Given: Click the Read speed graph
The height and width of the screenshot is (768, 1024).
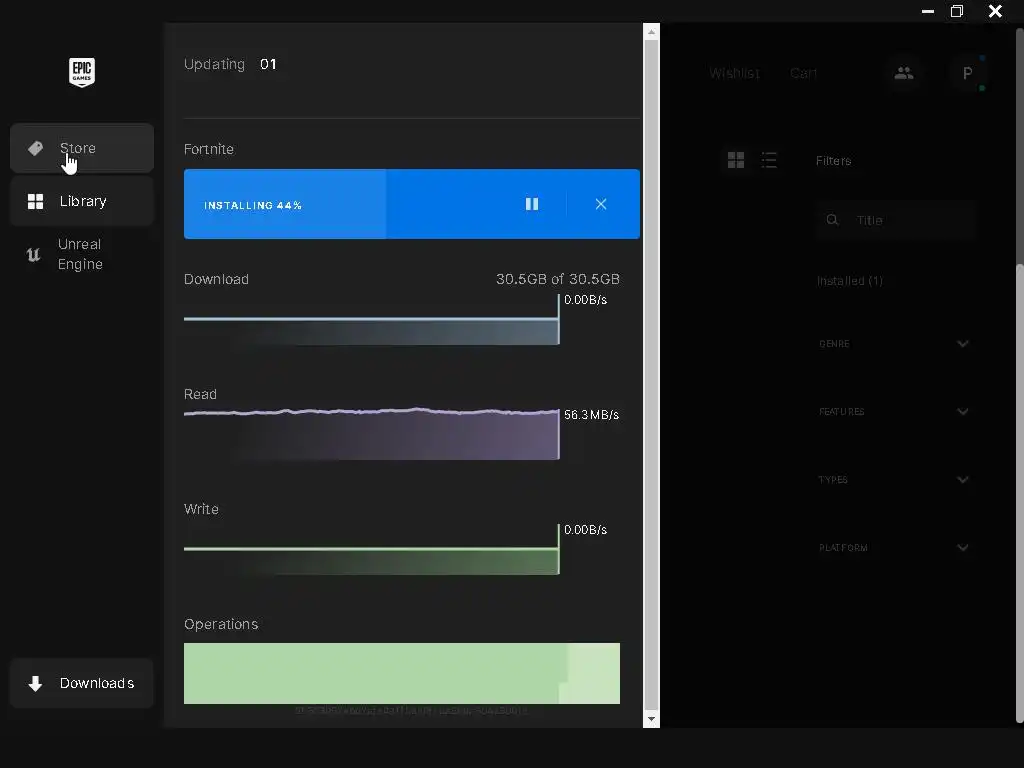Looking at the screenshot, I should click(x=372, y=434).
